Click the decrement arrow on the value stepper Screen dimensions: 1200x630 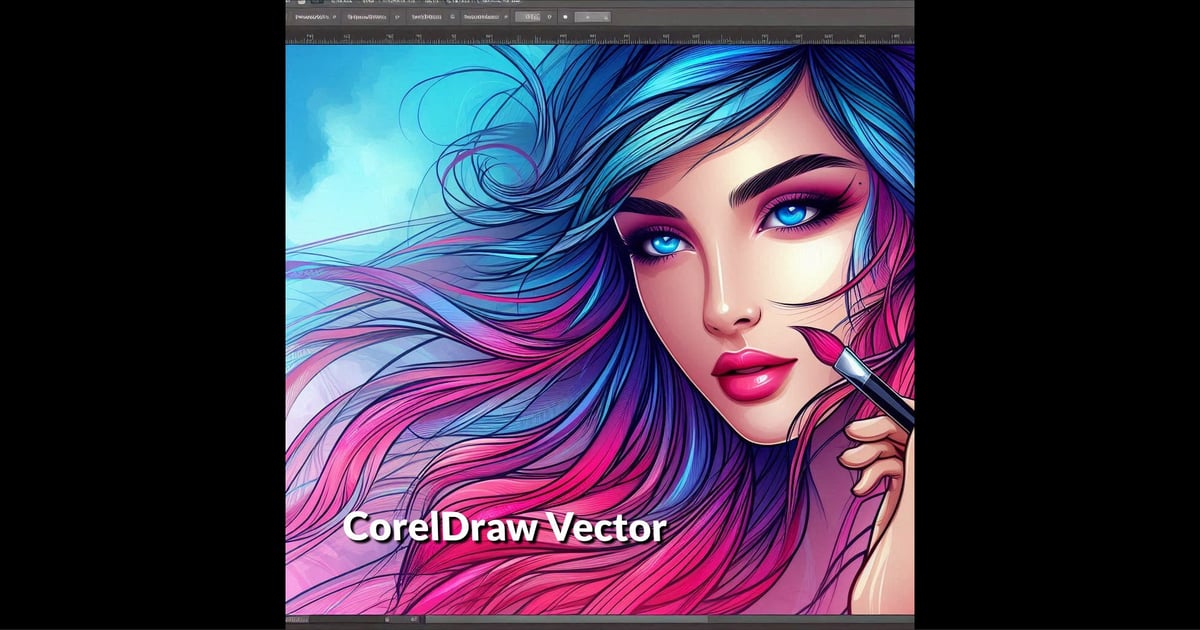(607, 18)
